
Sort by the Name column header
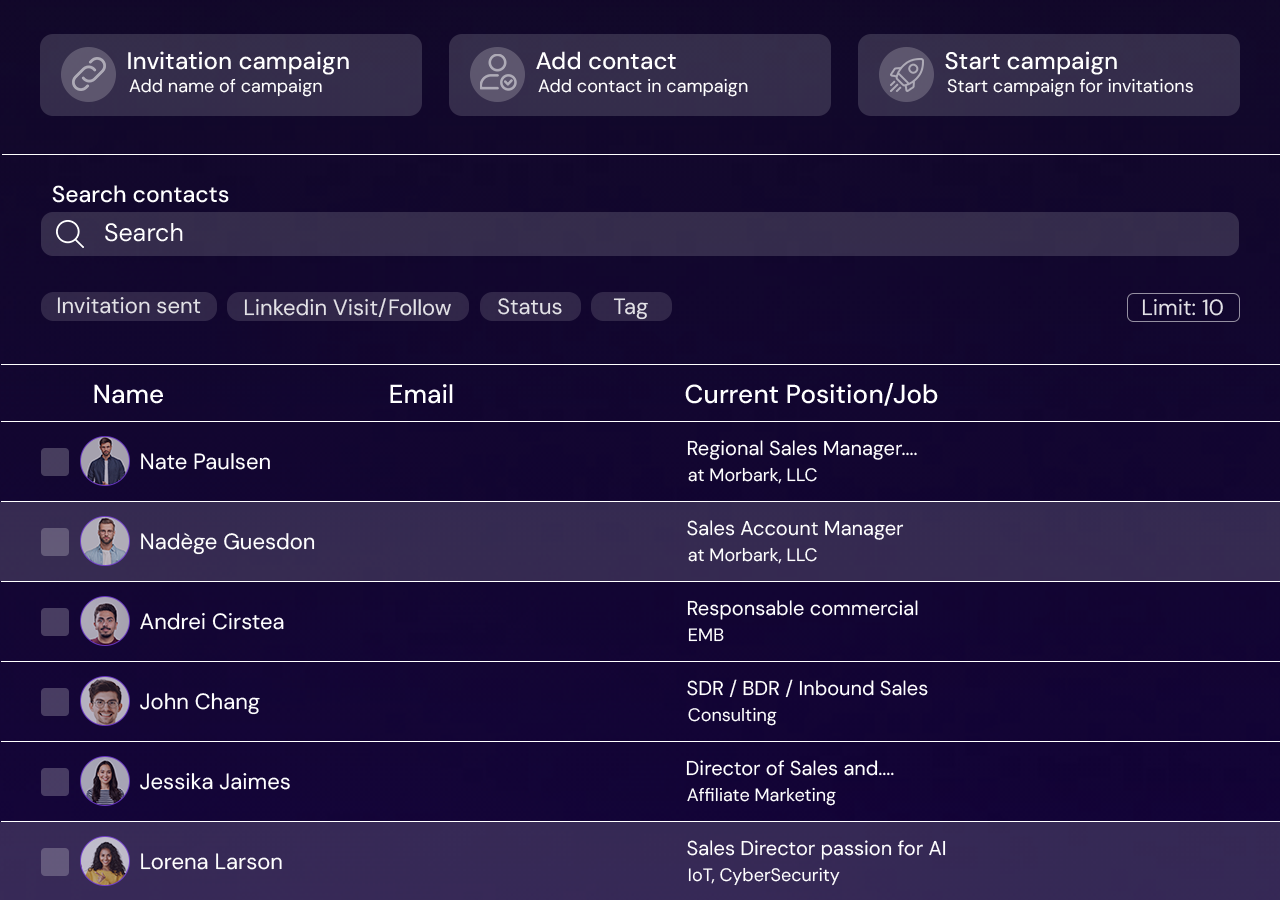pyautogui.click(x=128, y=394)
